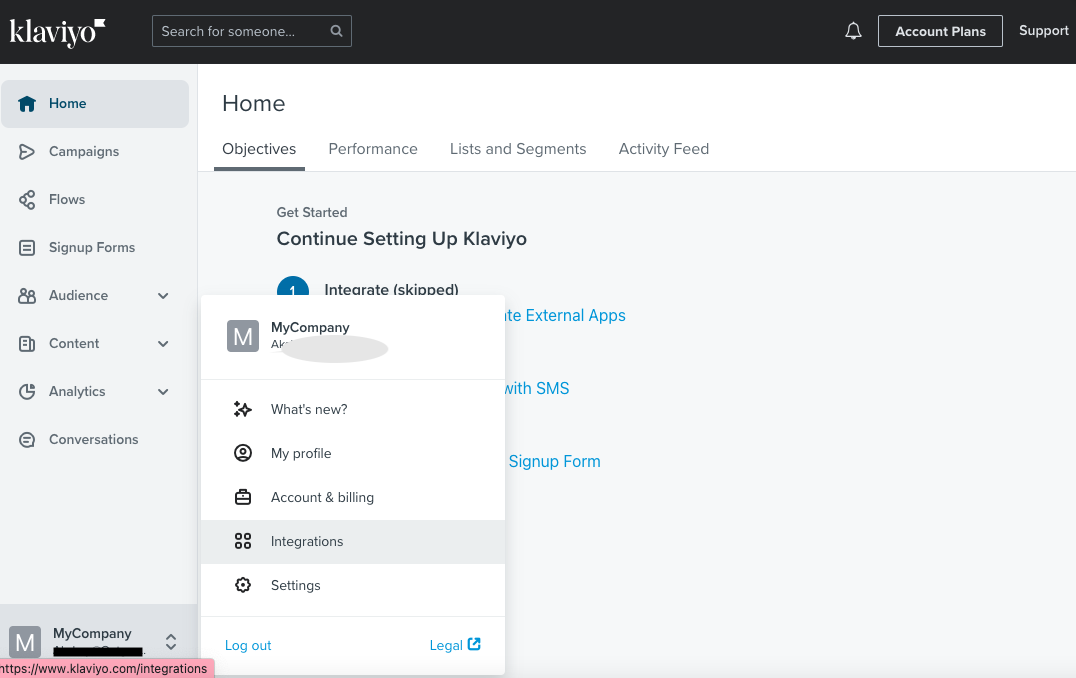Viewport: 1076px width, 678px height.
Task: Click the Audience people icon
Action: point(27,296)
